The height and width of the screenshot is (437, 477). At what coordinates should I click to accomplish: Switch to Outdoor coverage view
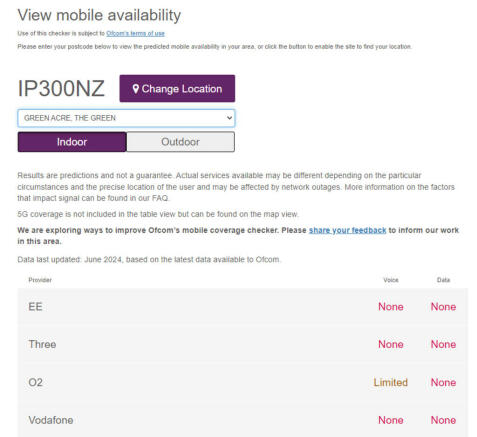point(180,142)
